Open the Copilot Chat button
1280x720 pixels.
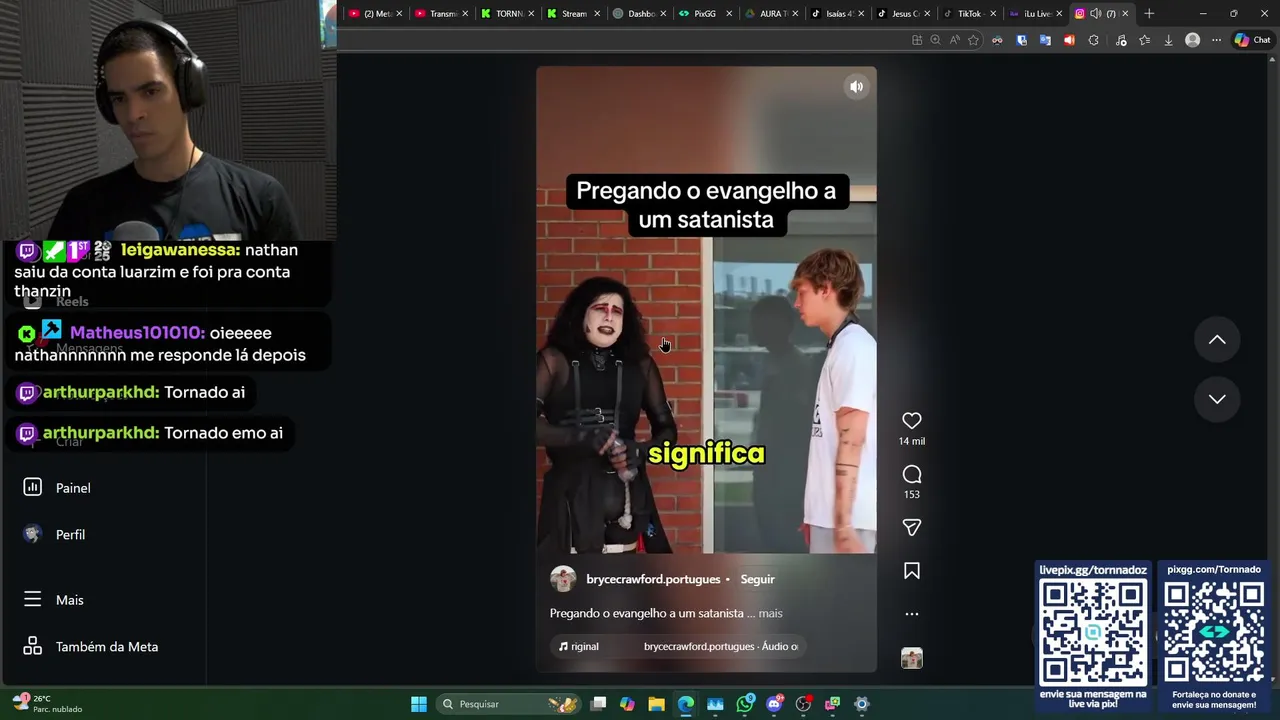click(x=1252, y=40)
